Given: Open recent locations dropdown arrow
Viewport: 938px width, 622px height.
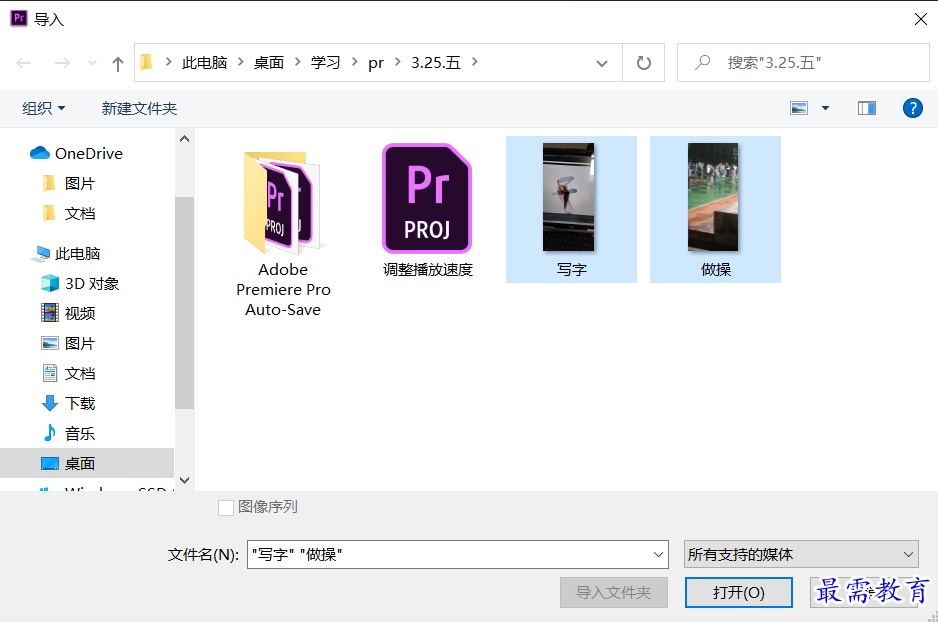Looking at the screenshot, I should click(92, 63).
